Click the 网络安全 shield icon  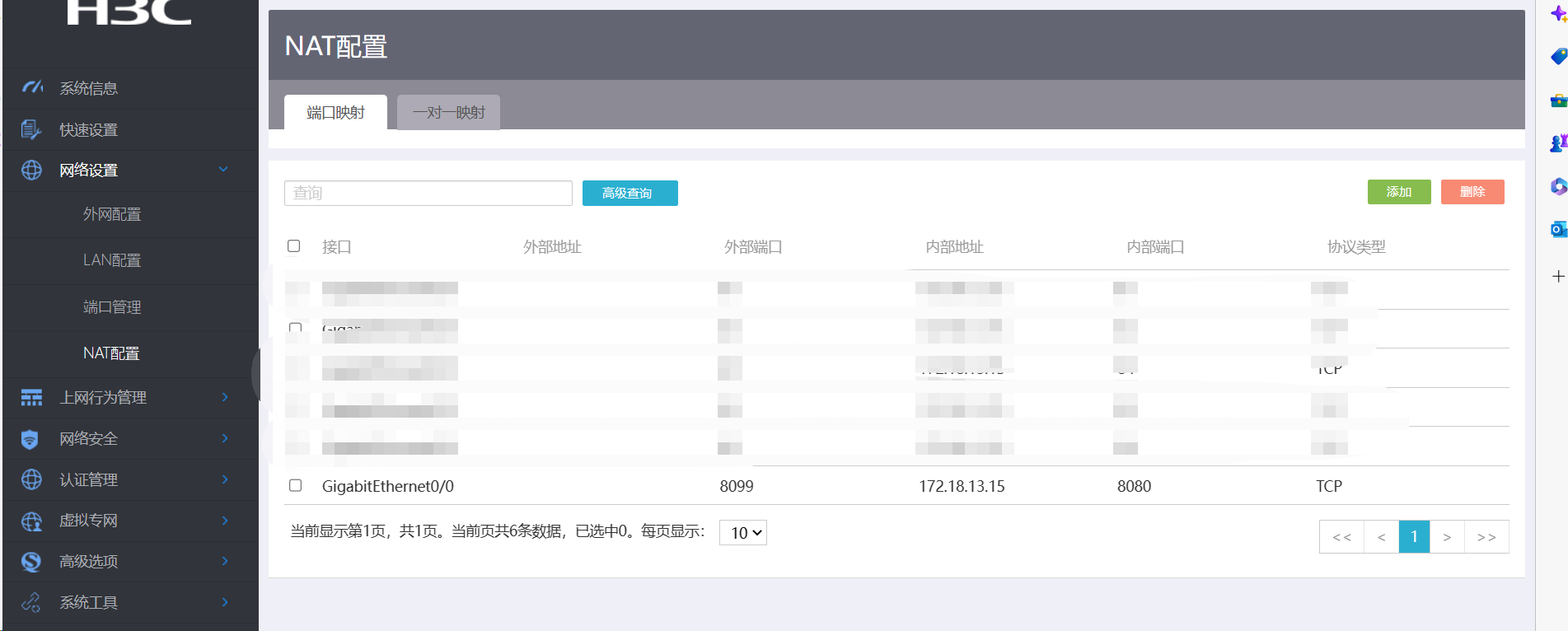[x=30, y=439]
